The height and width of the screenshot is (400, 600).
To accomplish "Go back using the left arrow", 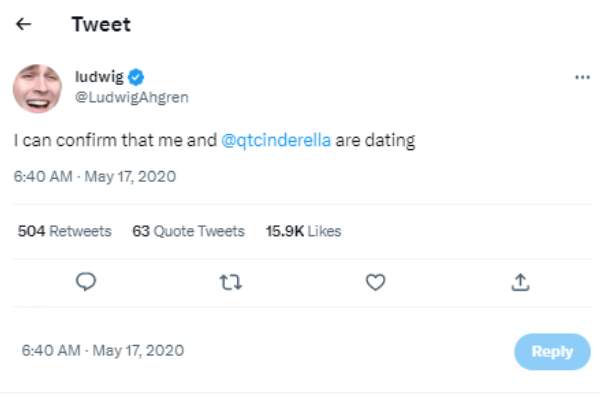I will [24, 24].
